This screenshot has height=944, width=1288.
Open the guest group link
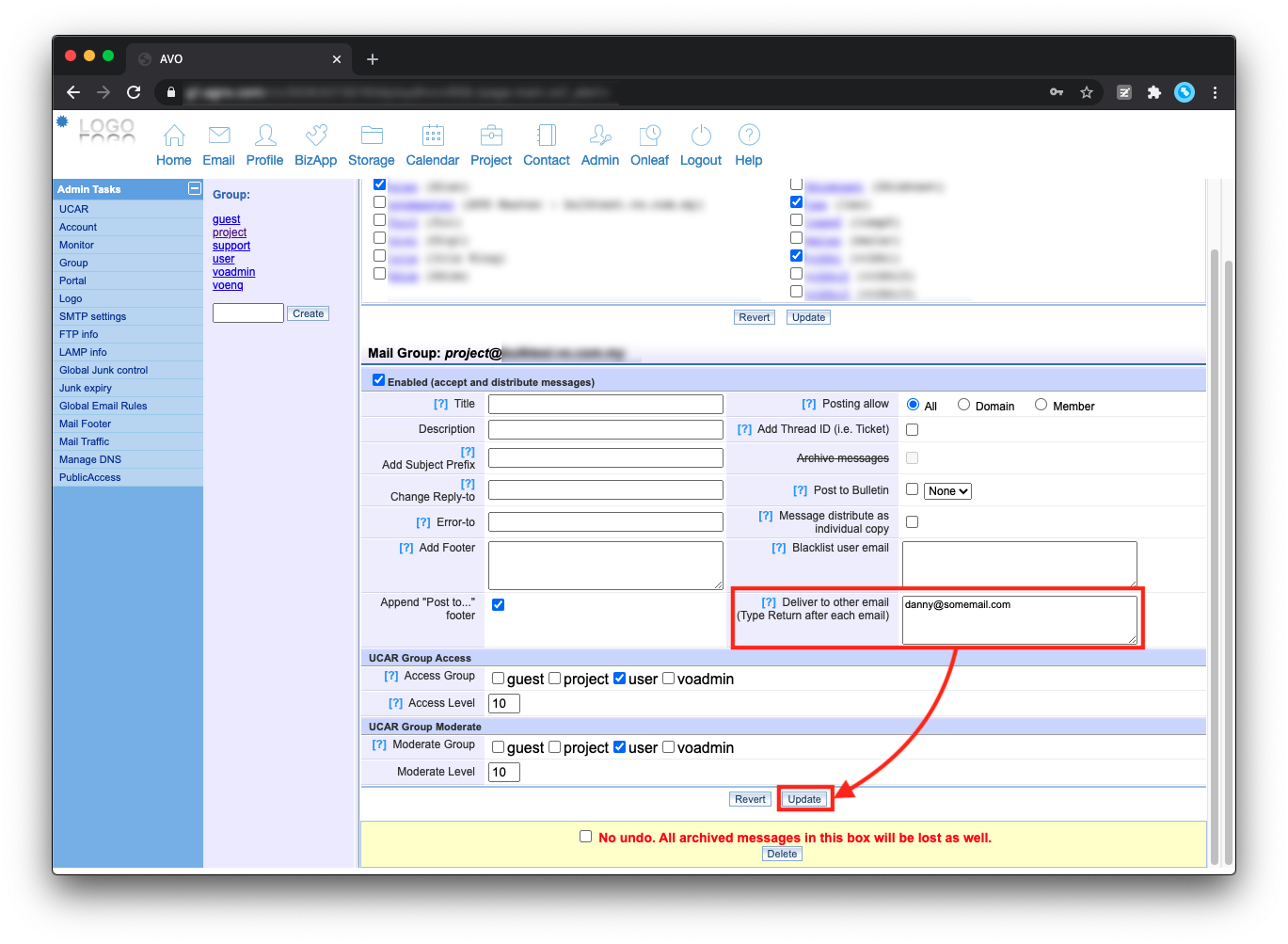[x=227, y=219]
